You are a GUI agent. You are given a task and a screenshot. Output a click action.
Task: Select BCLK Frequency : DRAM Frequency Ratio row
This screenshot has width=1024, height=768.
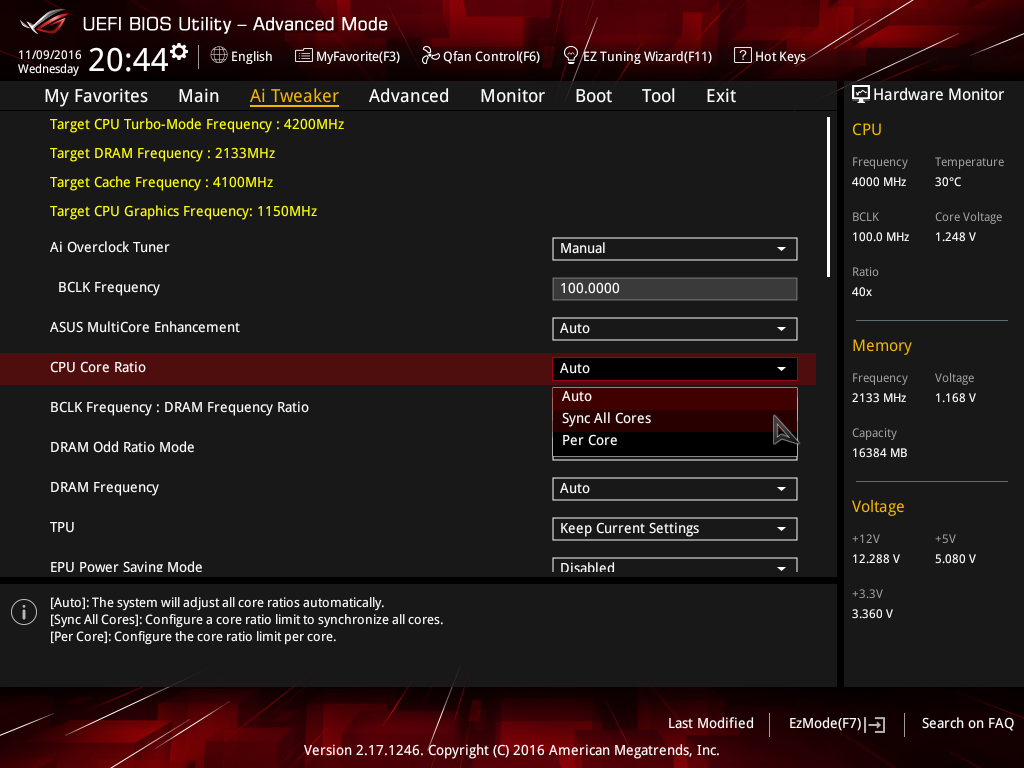pyautogui.click(x=180, y=408)
